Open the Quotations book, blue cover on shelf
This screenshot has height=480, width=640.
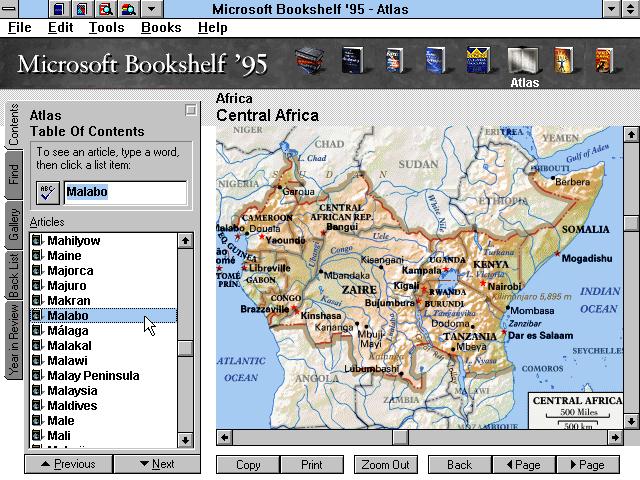click(436, 60)
